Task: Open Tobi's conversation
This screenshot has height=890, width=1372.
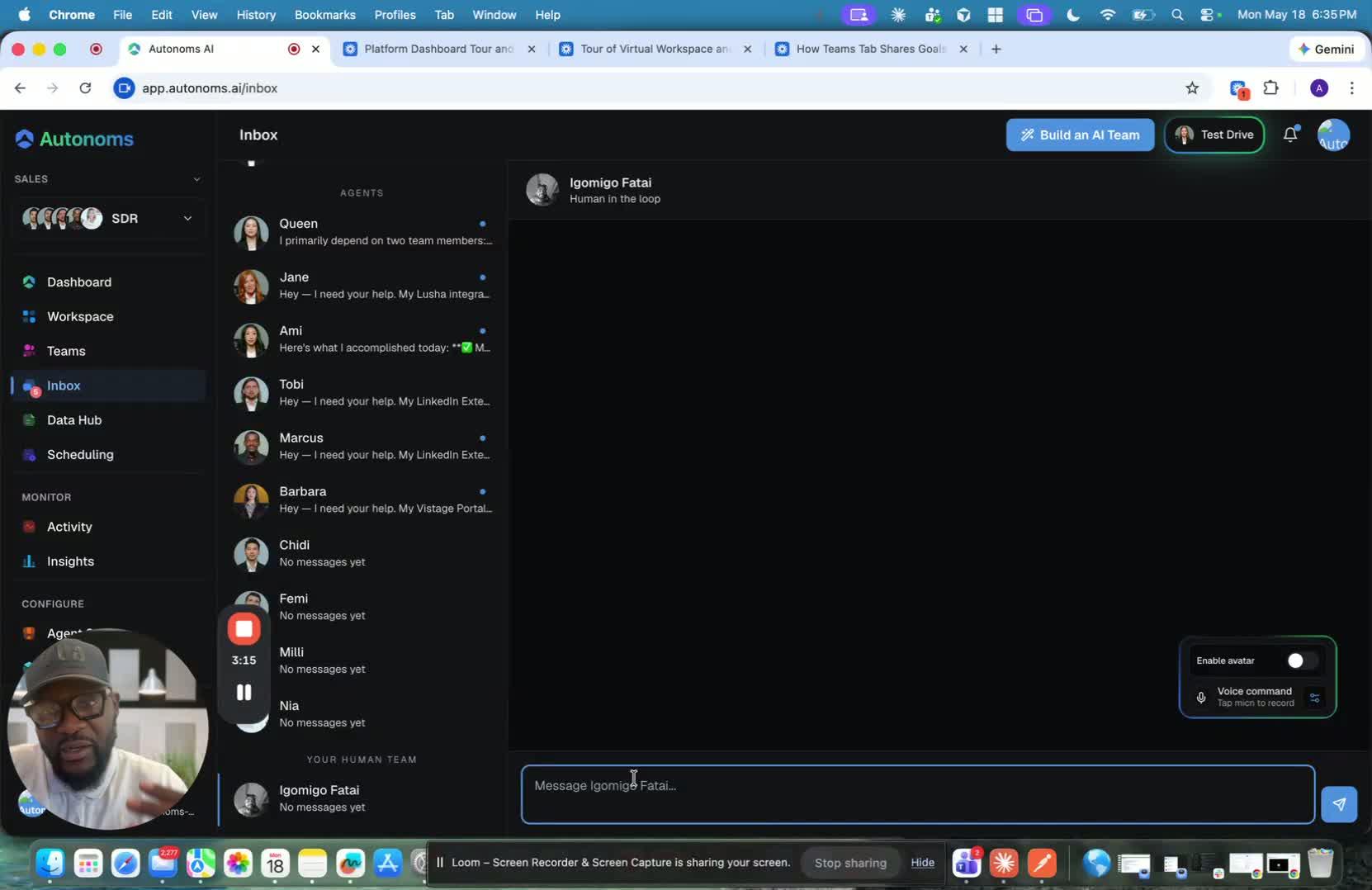Action: coord(362,393)
